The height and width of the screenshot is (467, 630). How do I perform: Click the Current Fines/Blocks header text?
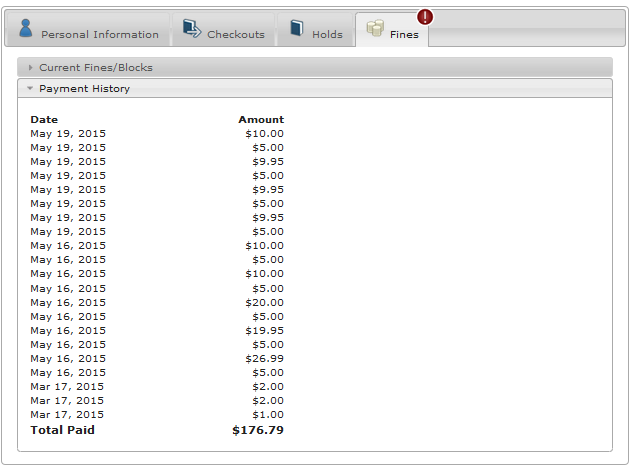coord(96,68)
